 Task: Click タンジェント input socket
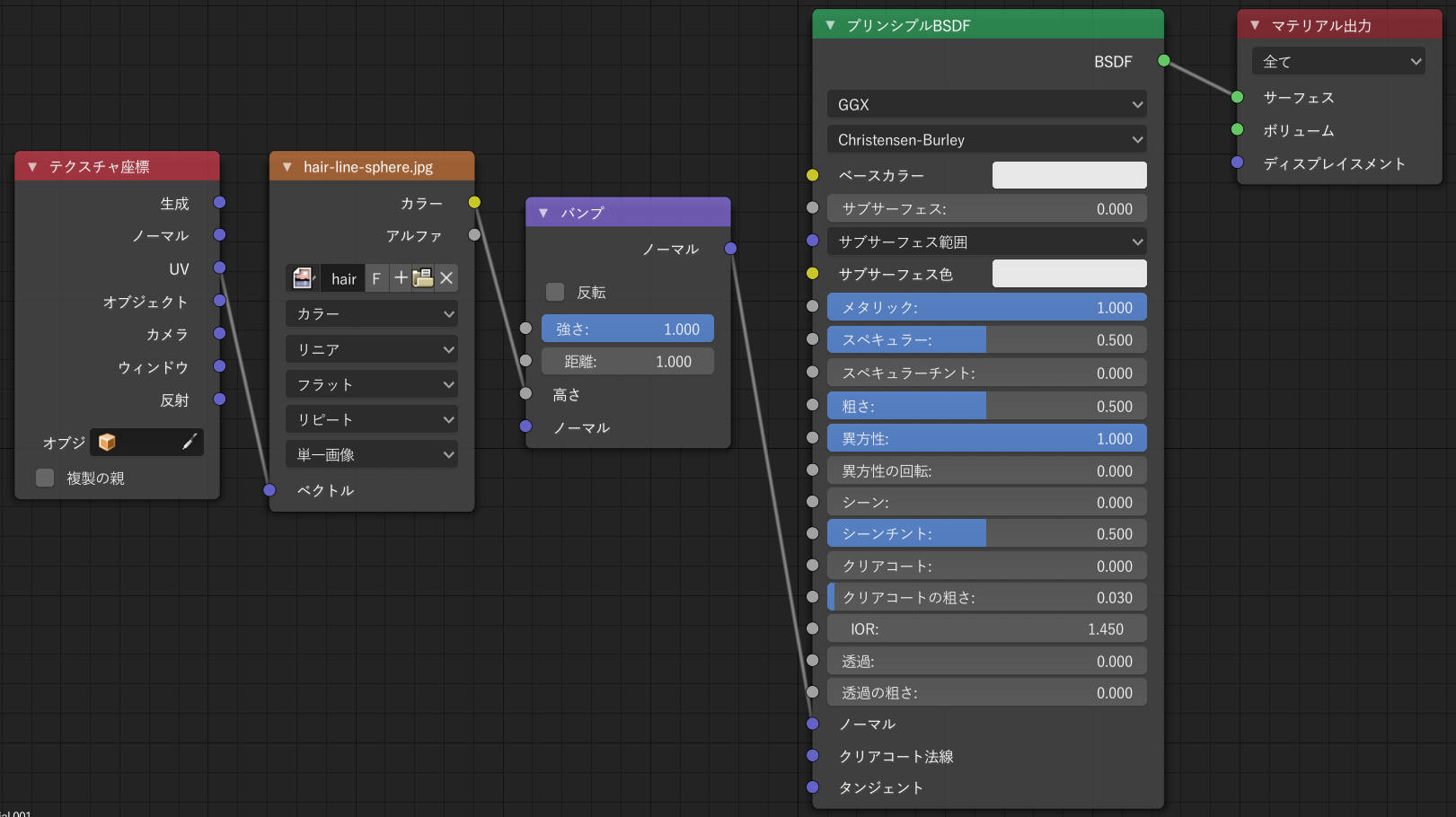[x=812, y=786]
